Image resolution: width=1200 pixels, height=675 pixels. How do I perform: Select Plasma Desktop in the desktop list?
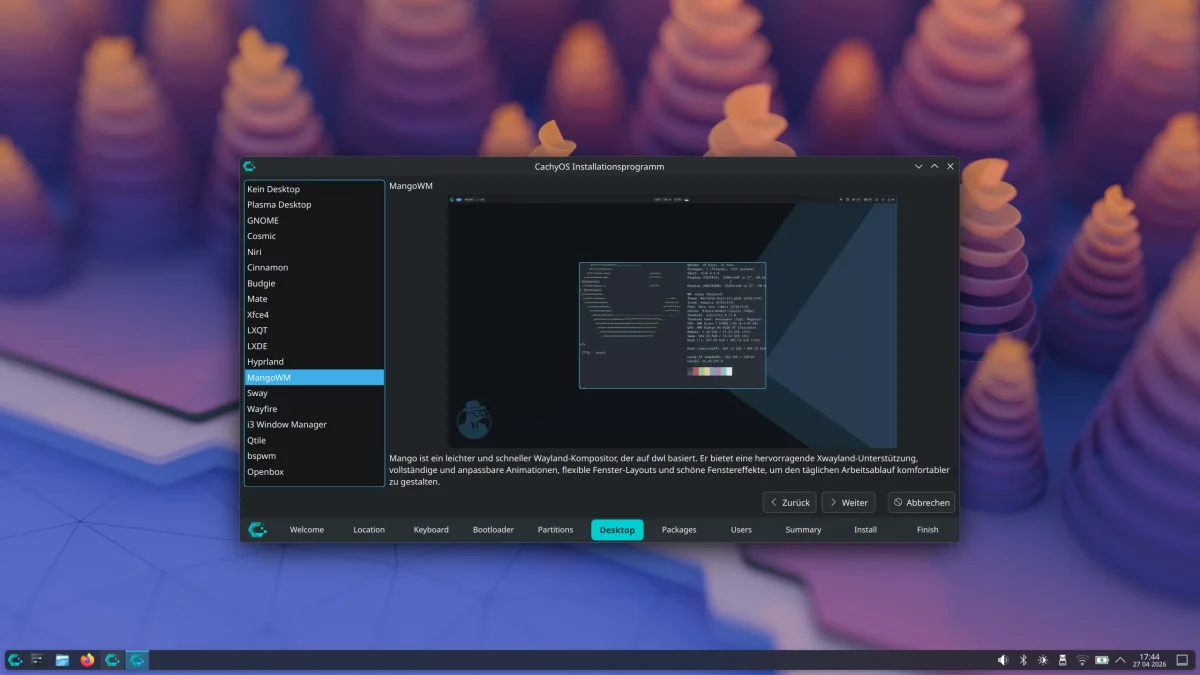279,205
